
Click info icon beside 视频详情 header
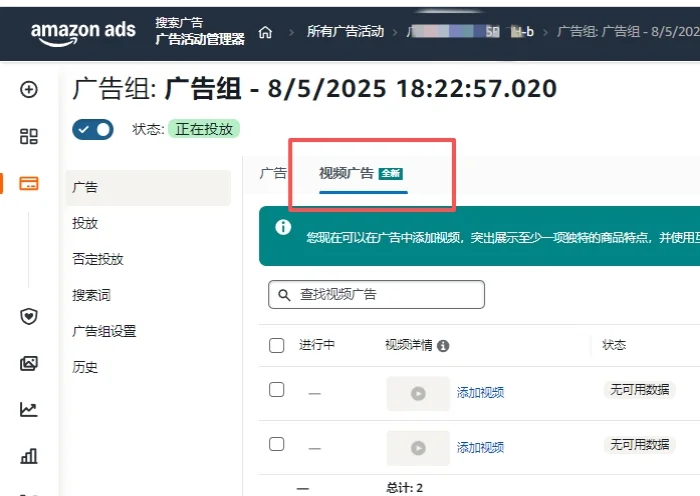[443, 346]
